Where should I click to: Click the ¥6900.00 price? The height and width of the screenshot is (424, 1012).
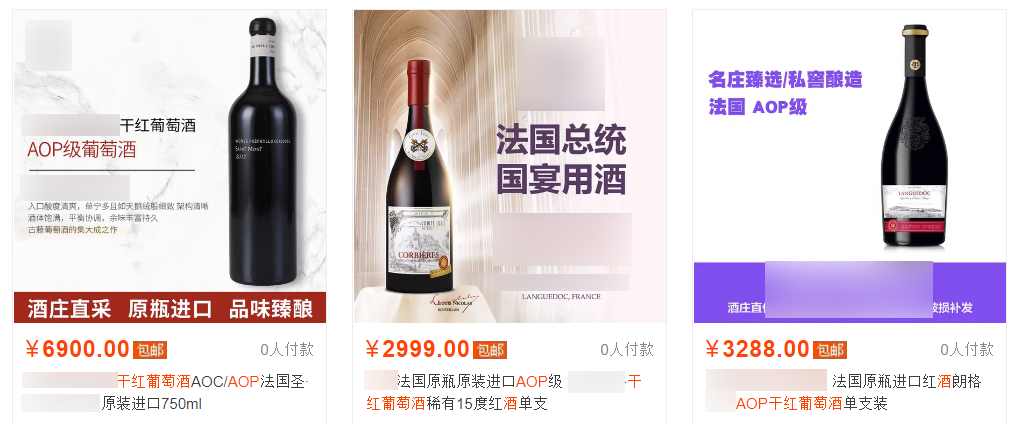pos(77,349)
